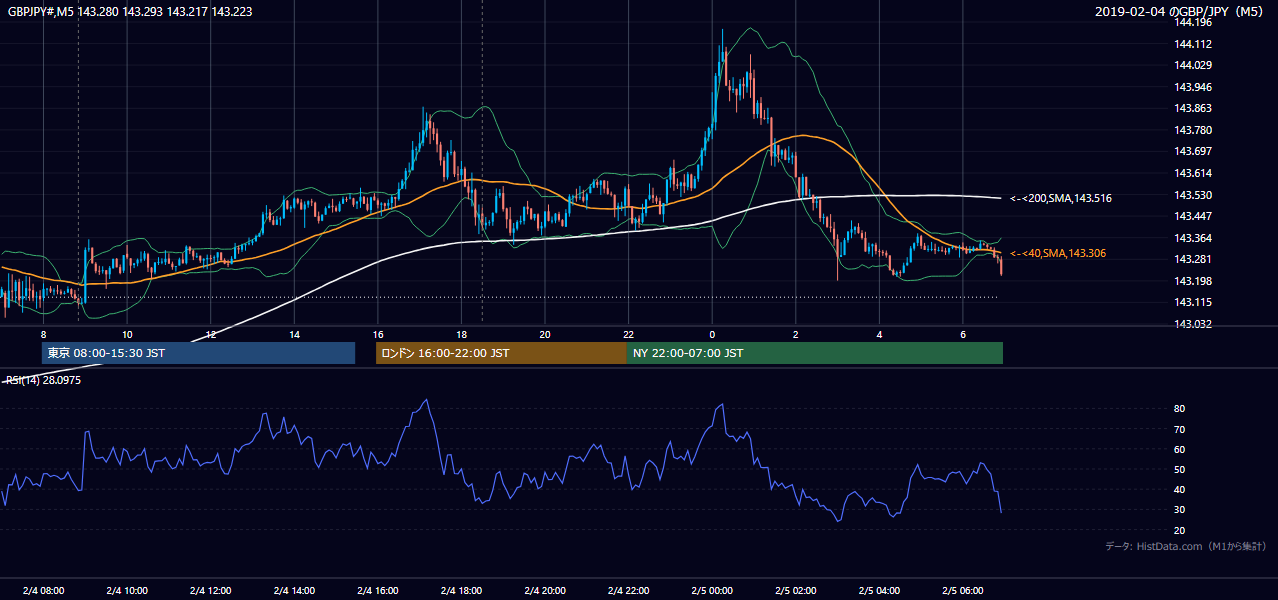Click price axis value 143.032

[1194, 324]
